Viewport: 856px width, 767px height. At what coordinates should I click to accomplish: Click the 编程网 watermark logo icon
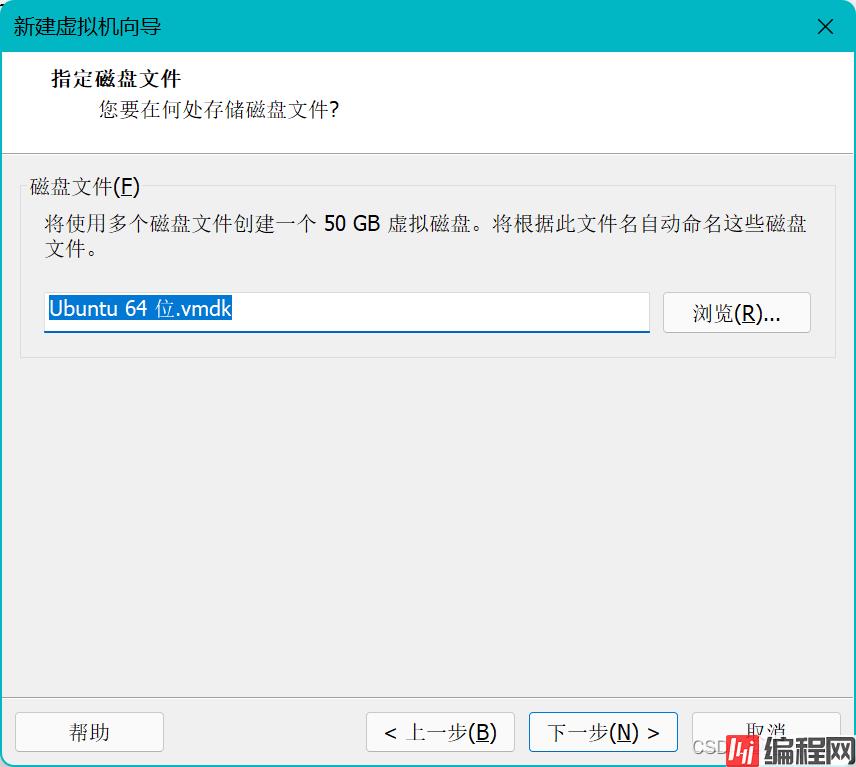741,749
